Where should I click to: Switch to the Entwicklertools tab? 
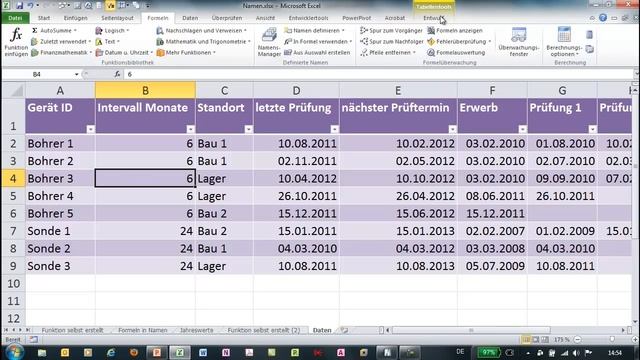pyautogui.click(x=308, y=18)
